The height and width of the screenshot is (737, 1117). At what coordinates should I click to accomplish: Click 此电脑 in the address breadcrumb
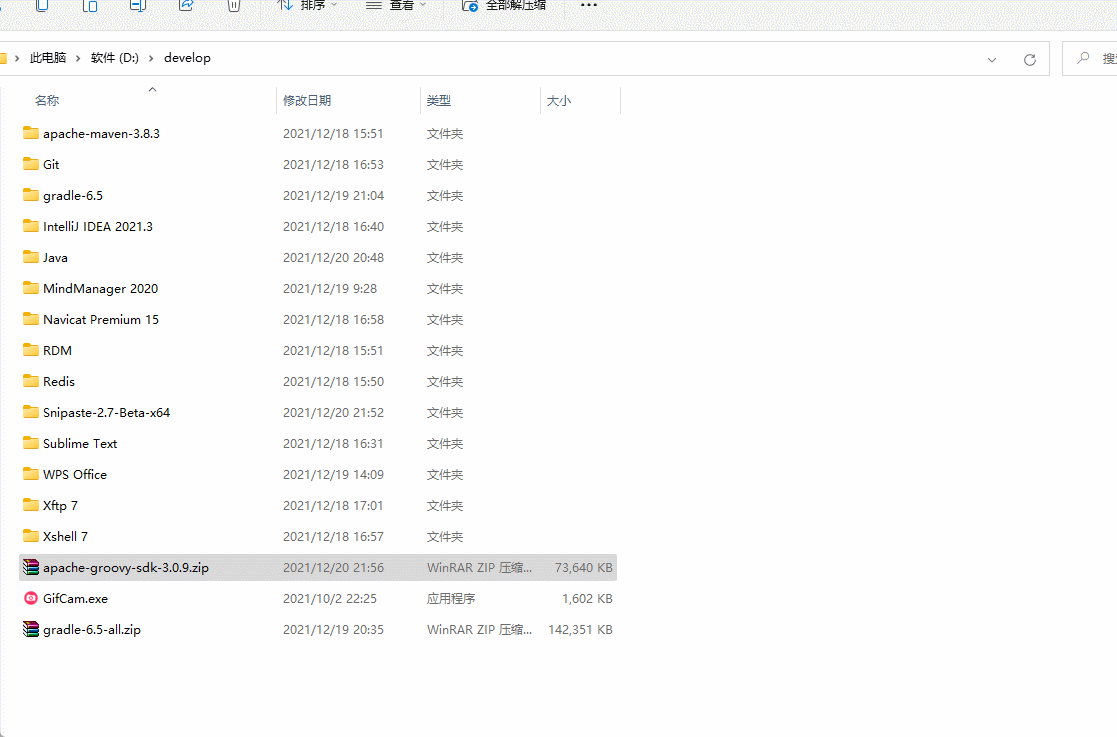click(48, 58)
